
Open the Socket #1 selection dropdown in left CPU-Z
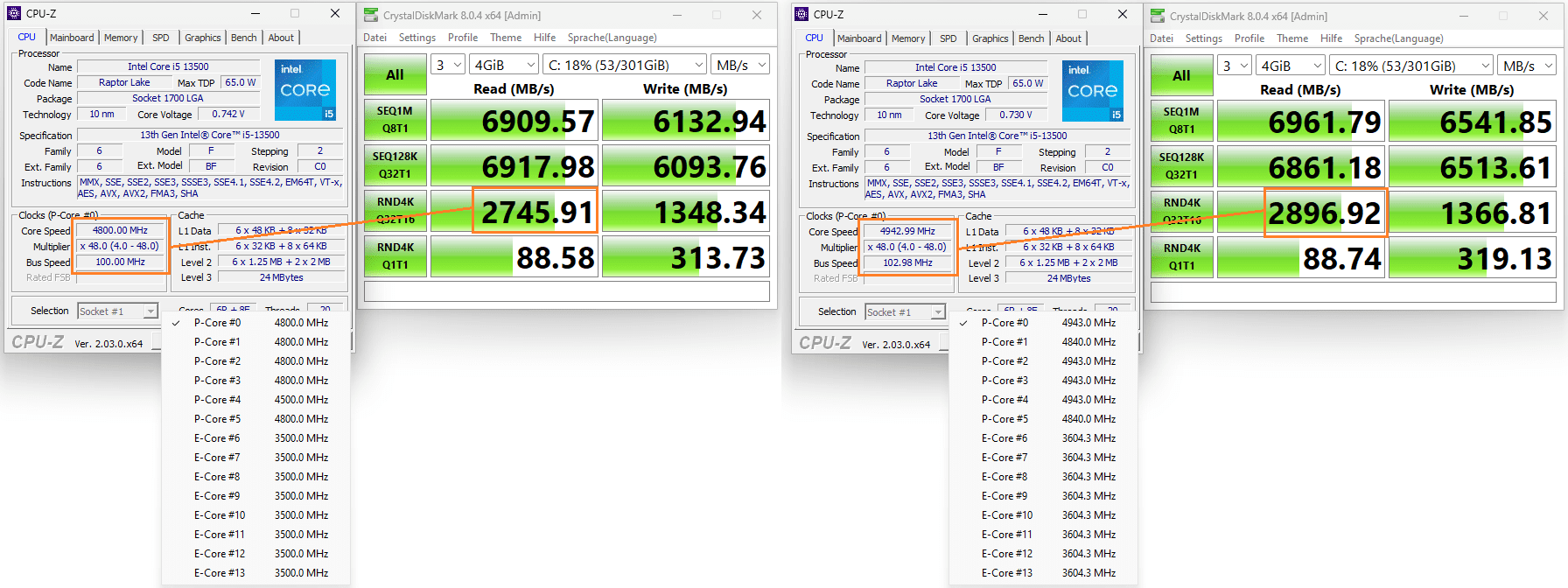pos(117,311)
